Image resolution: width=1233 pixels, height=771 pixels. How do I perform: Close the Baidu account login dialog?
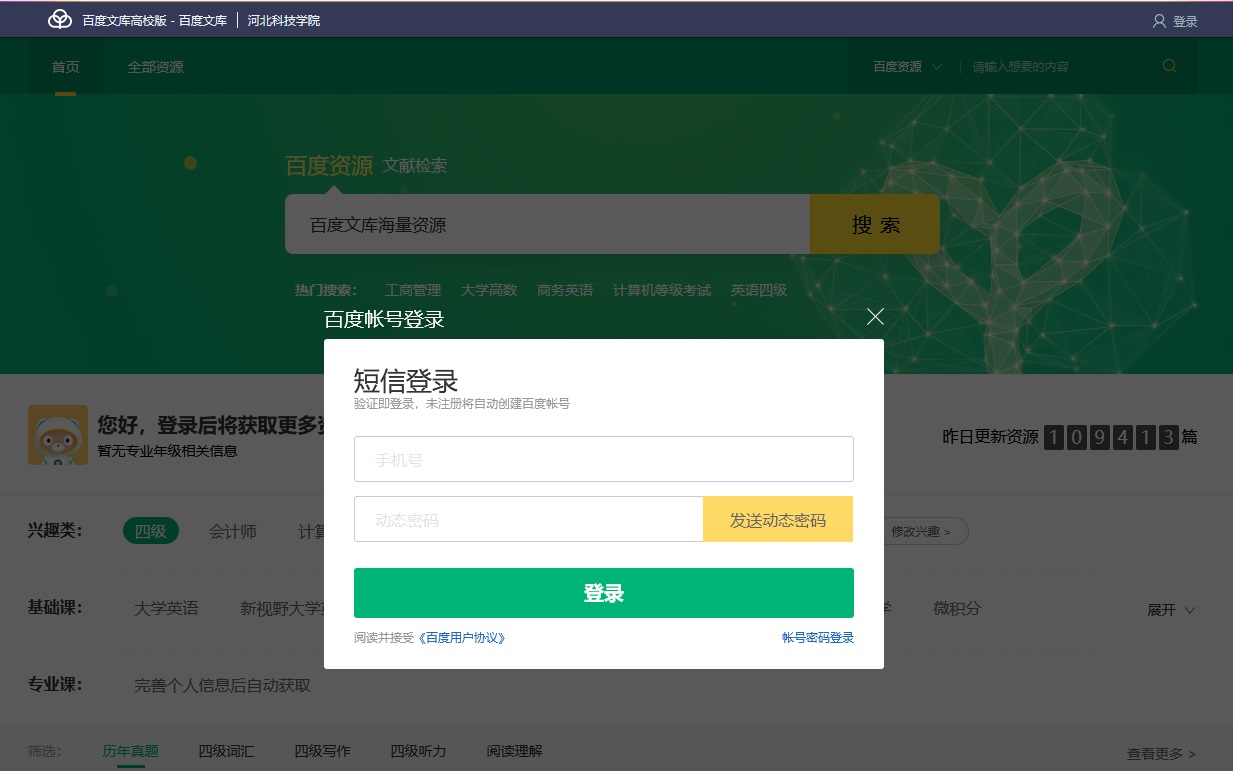pyautogui.click(x=875, y=317)
